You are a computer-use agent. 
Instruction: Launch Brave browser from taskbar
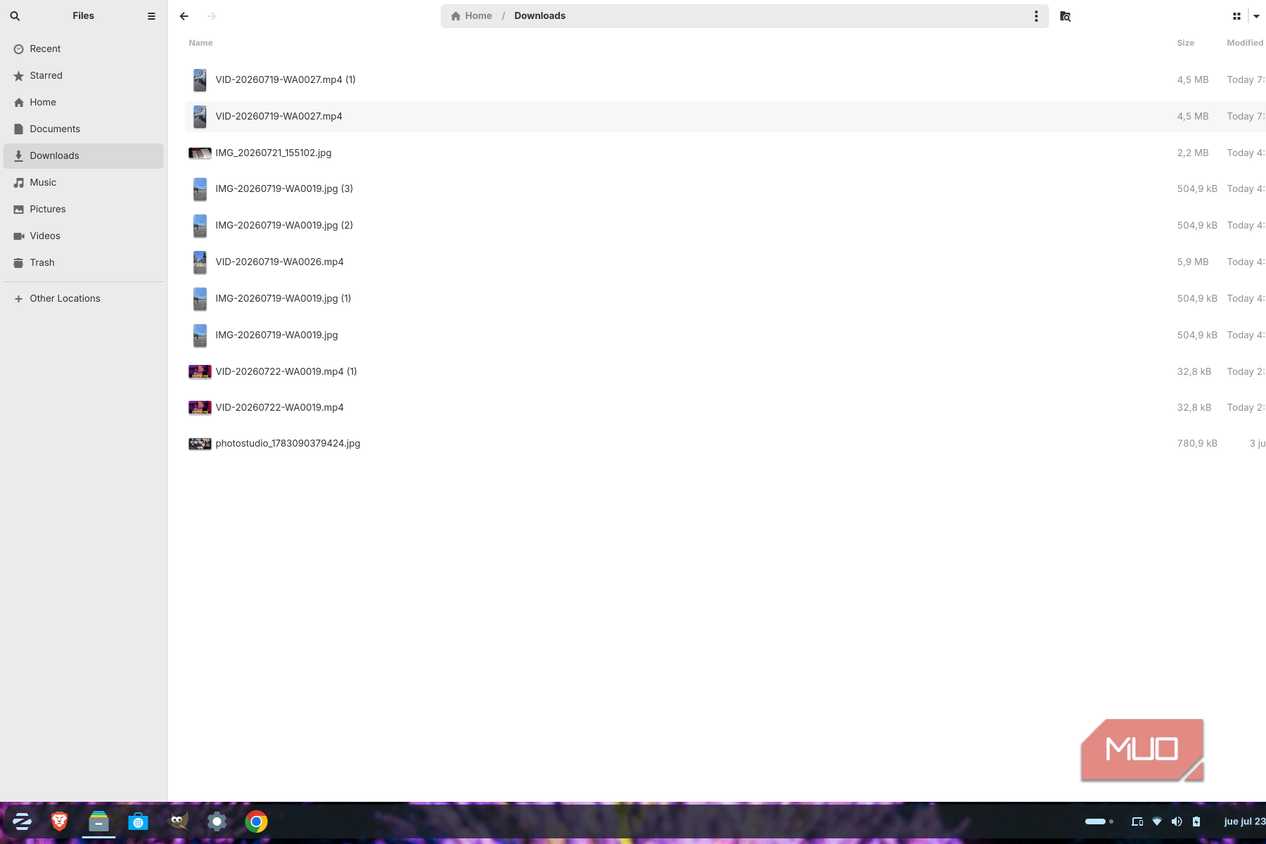coord(60,822)
